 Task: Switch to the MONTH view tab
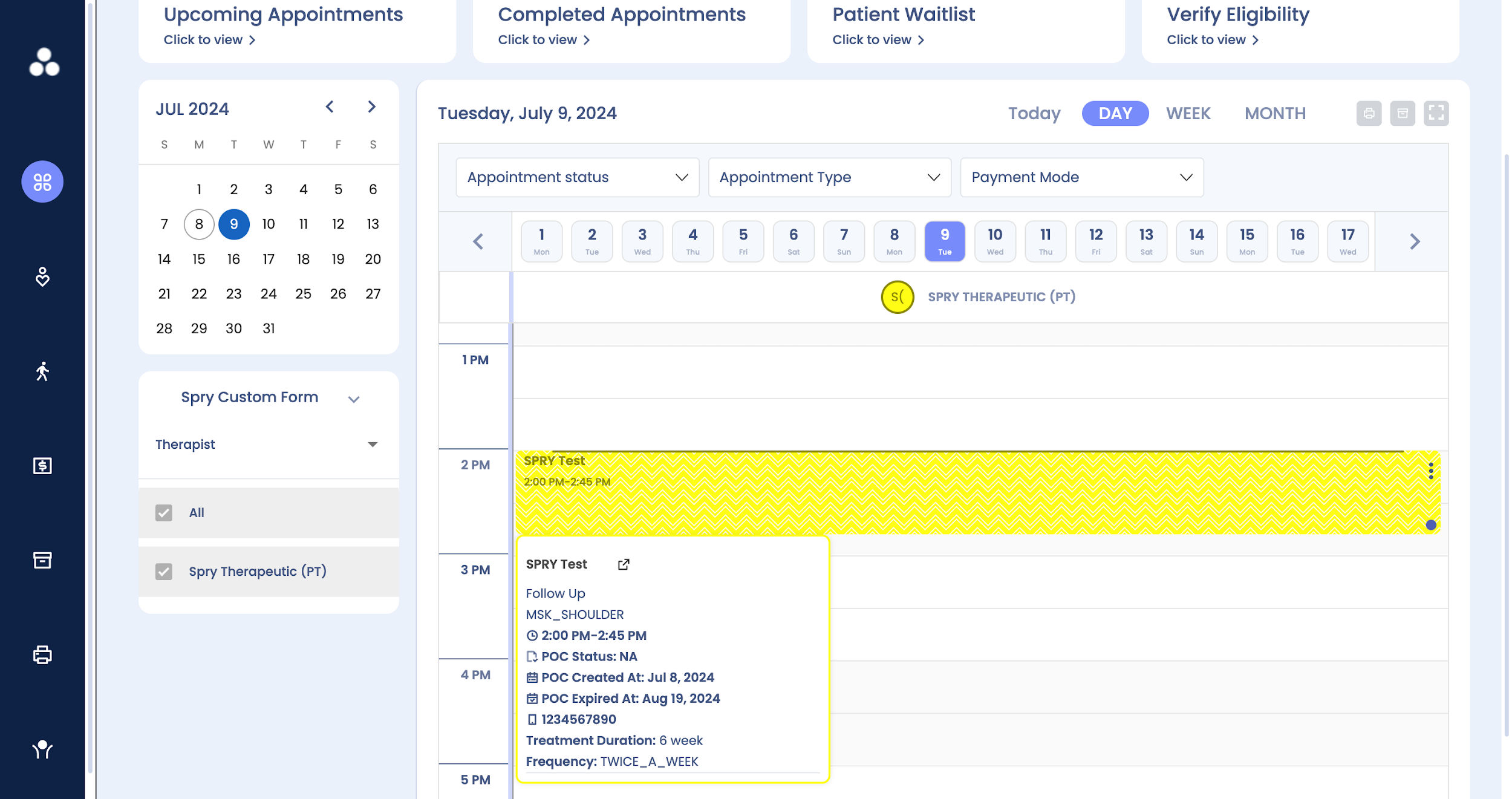pos(1275,113)
